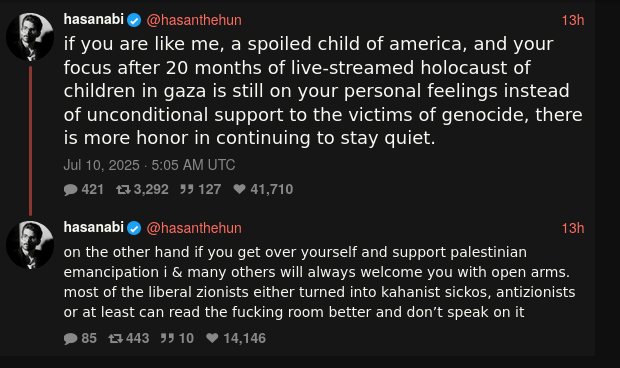Open the 13h timestamp on second tweet

(x=573, y=228)
